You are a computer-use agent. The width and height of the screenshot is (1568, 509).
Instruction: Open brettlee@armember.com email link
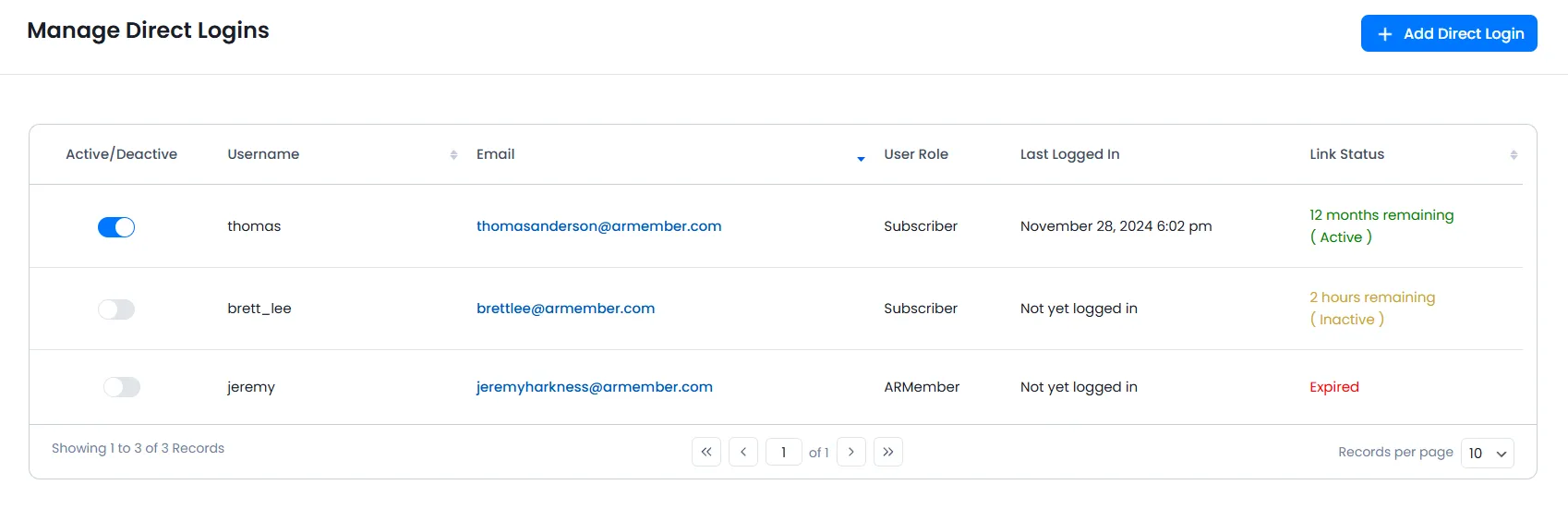[x=565, y=309]
